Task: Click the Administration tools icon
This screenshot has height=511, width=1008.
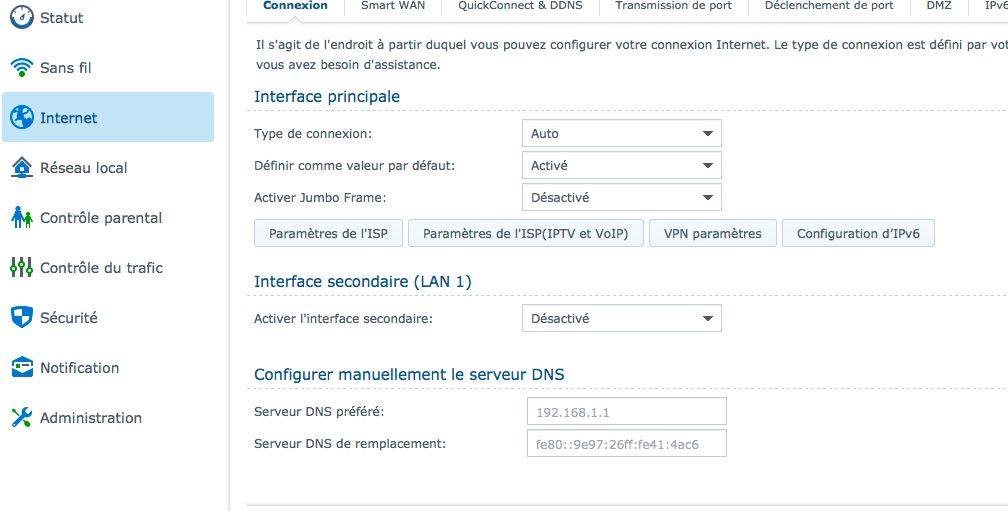Action: click(21, 418)
